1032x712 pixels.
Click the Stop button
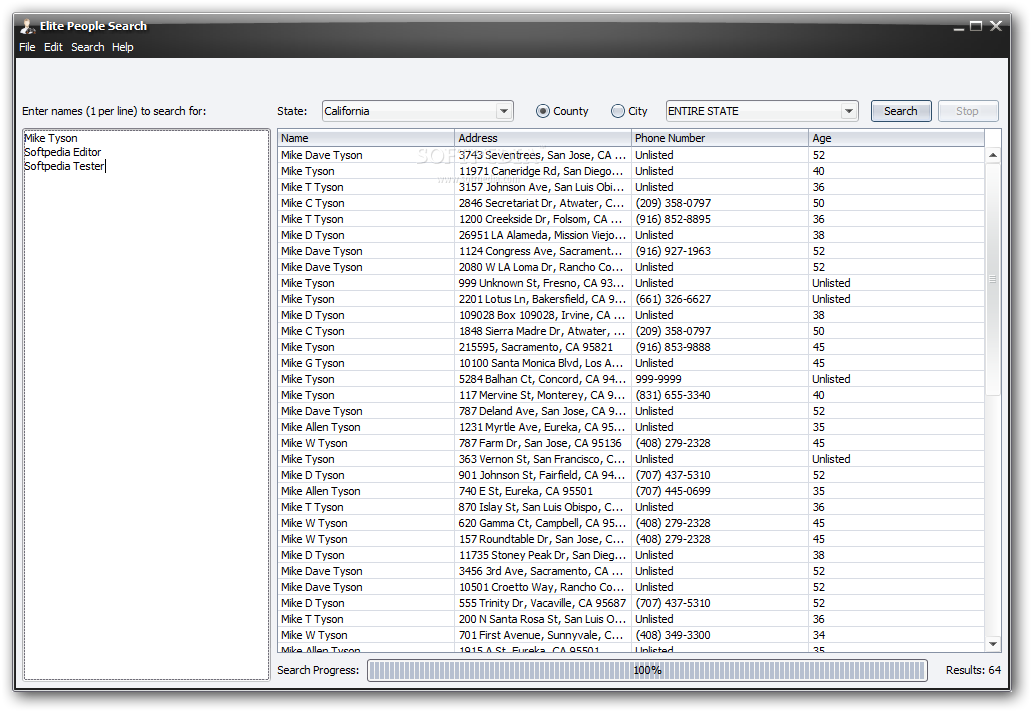point(968,111)
